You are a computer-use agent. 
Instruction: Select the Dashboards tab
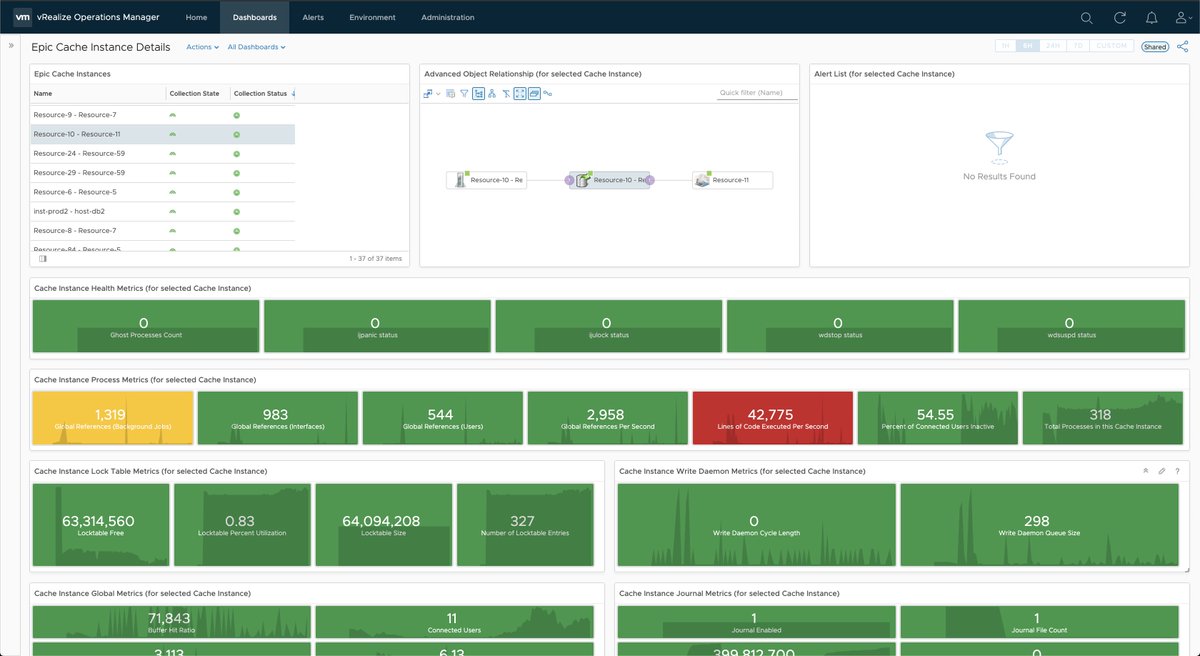click(x=255, y=17)
